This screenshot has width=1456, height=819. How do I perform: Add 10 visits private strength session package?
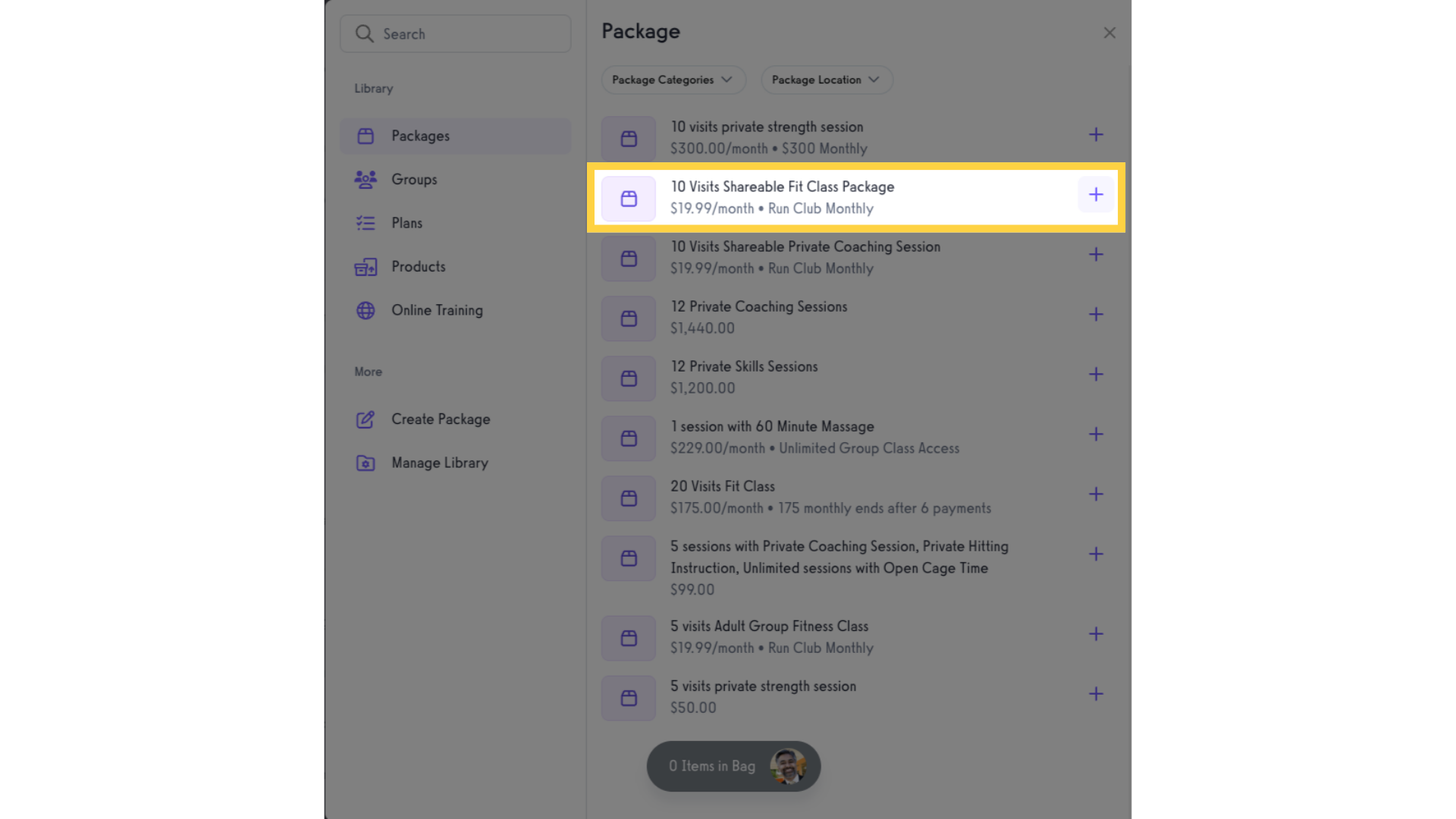click(x=1096, y=135)
